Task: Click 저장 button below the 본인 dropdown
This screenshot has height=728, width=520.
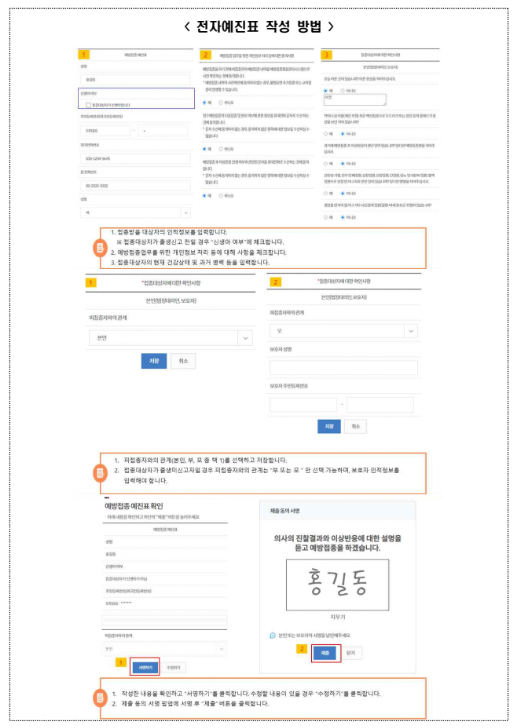Action: (x=154, y=361)
